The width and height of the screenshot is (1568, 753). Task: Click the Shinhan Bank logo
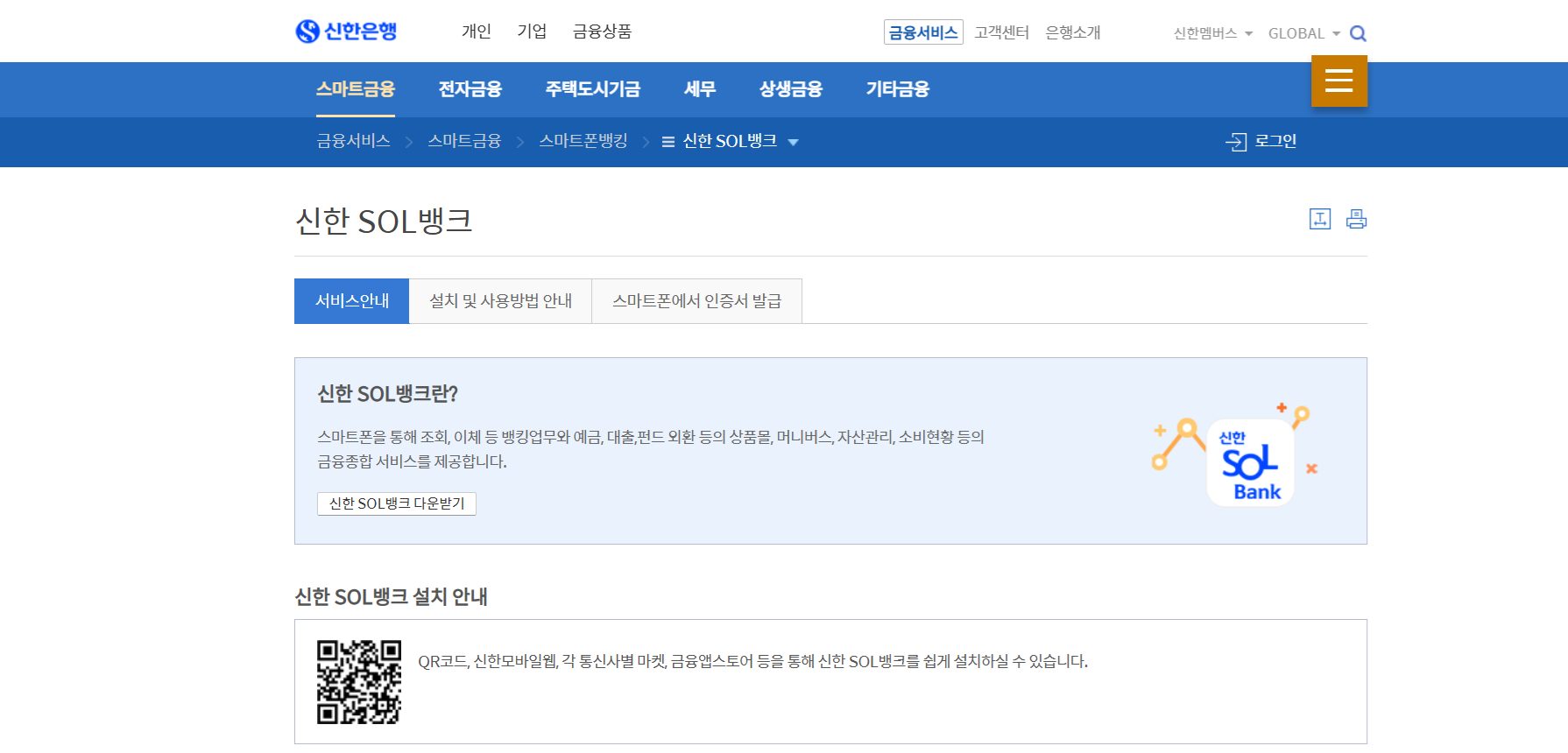[x=347, y=32]
